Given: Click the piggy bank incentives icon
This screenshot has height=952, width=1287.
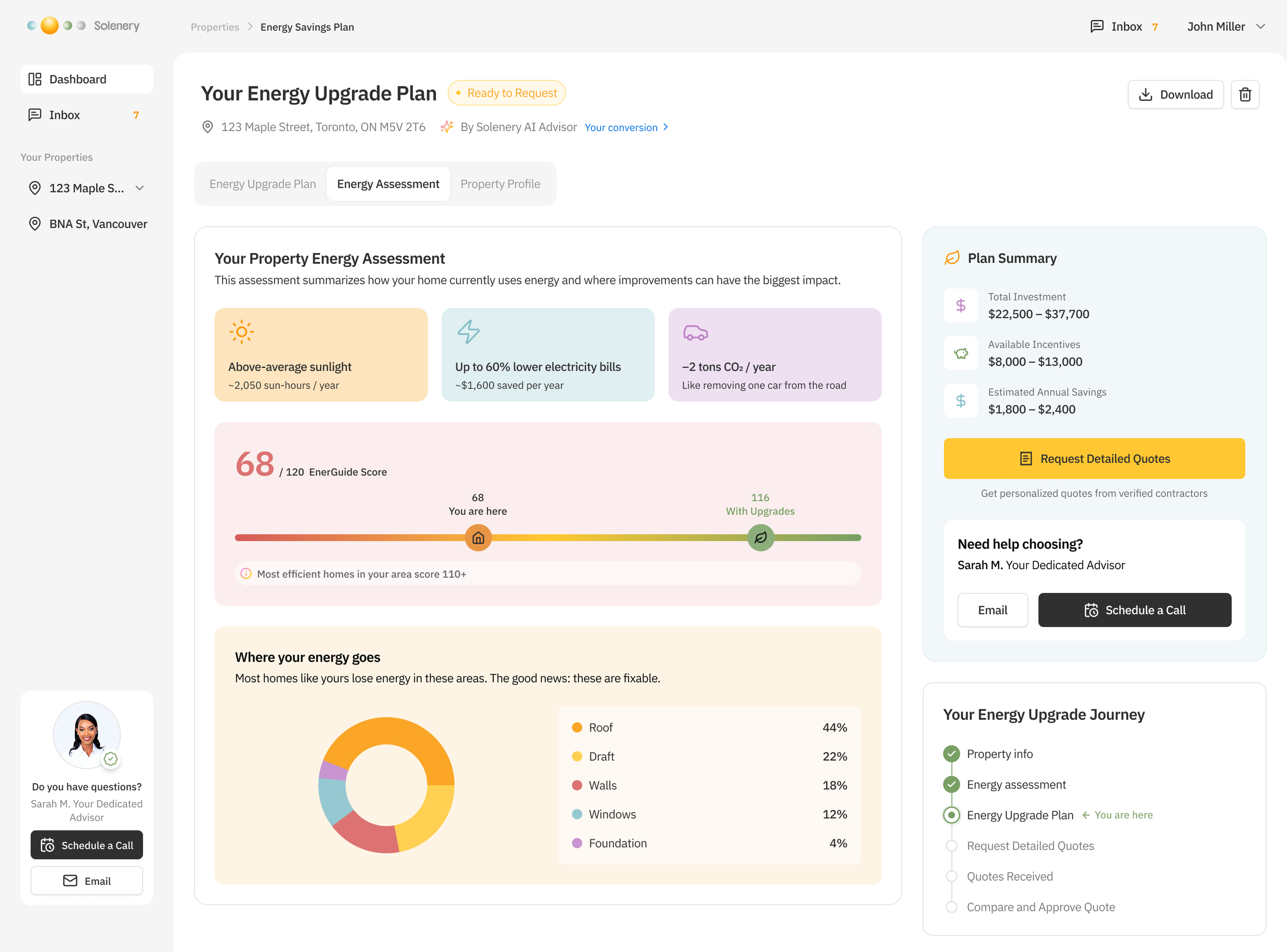Looking at the screenshot, I should click(961, 353).
